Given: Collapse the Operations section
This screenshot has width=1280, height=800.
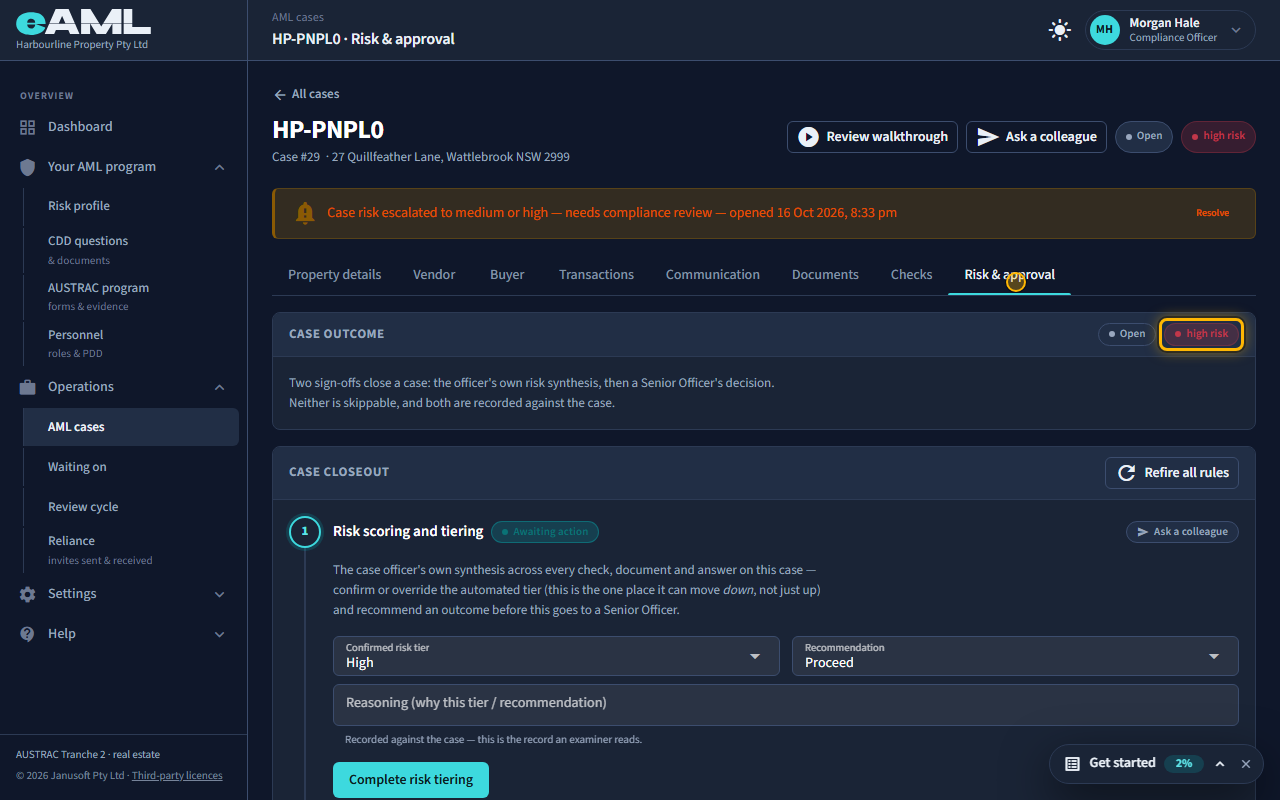Looking at the screenshot, I should (x=220, y=387).
